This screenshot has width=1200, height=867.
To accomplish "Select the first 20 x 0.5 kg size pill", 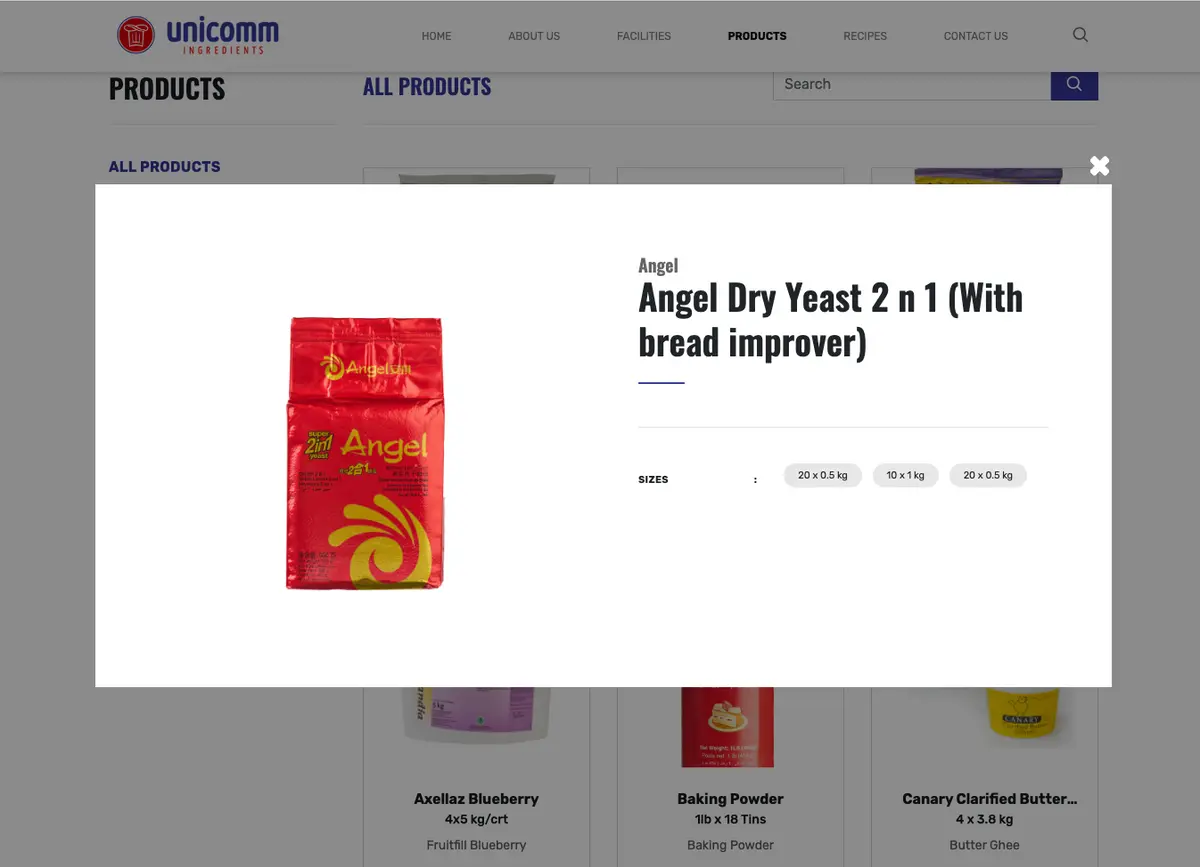I will pyautogui.click(x=822, y=475).
